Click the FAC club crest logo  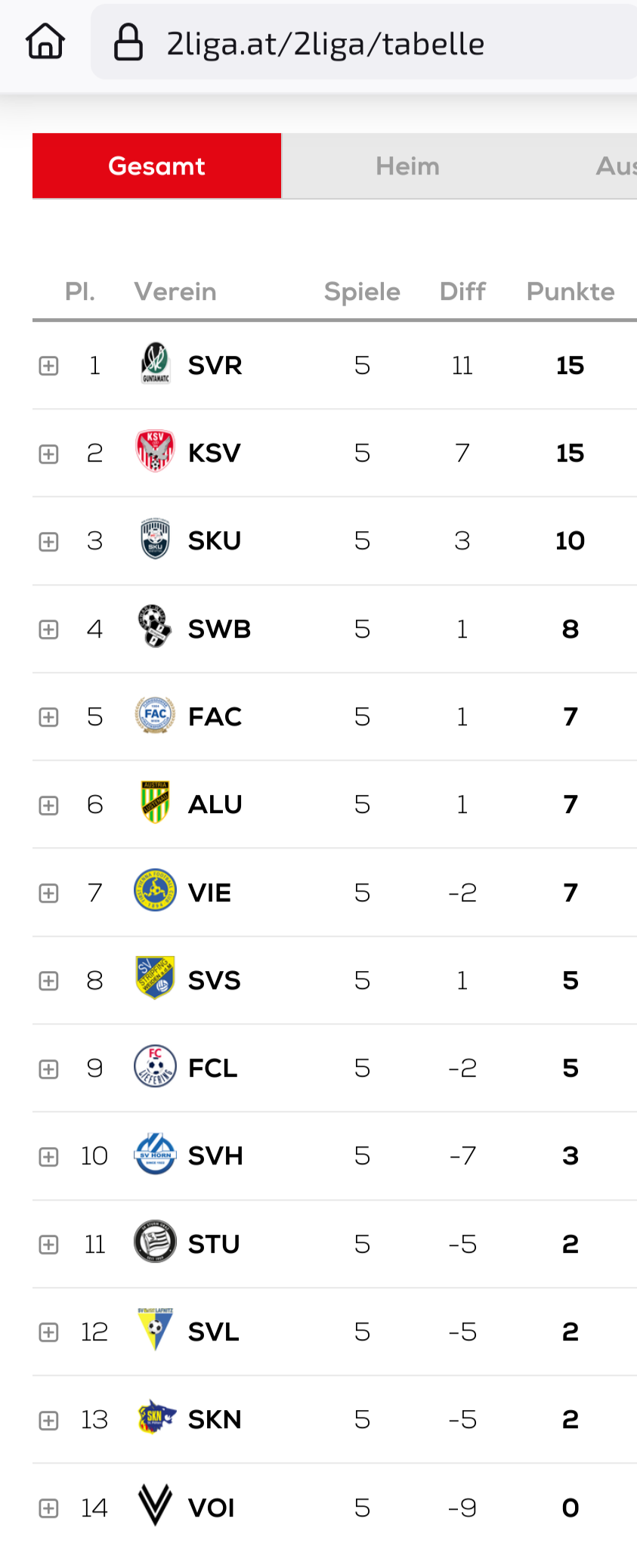pyautogui.click(x=155, y=715)
